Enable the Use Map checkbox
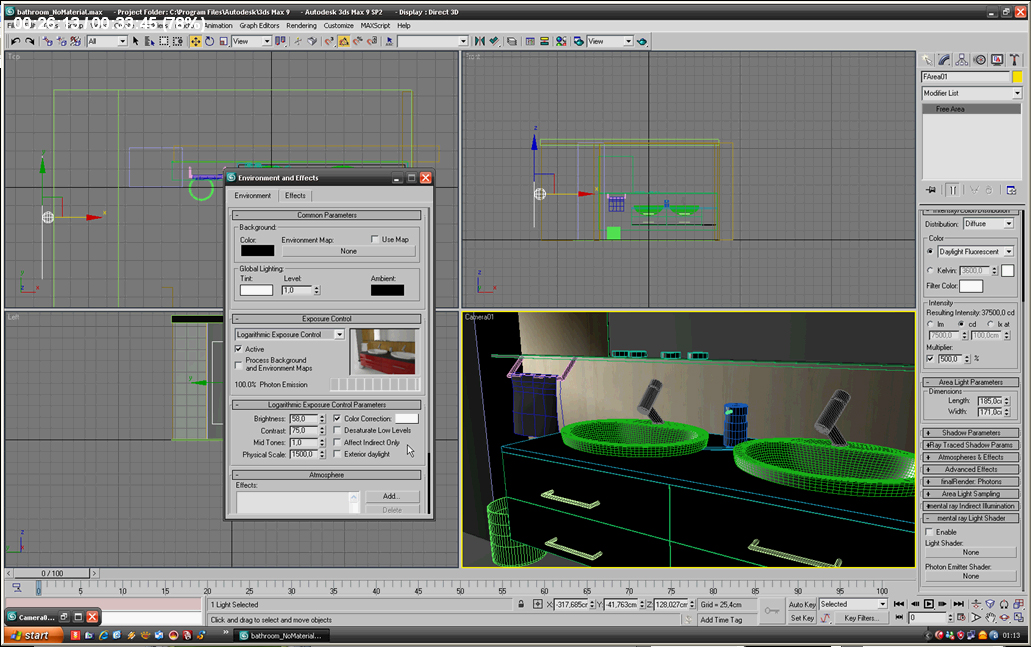 (375, 239)
